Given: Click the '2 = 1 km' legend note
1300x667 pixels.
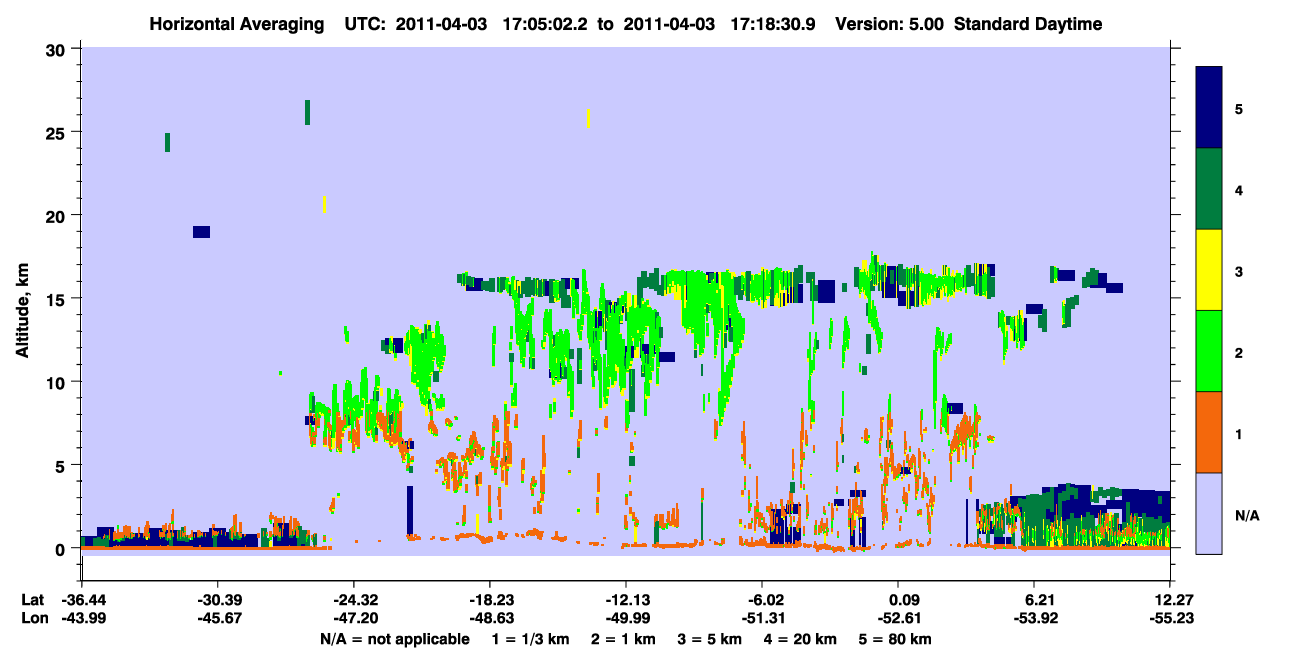Looking at the screenshot, I should click(626, 639).
